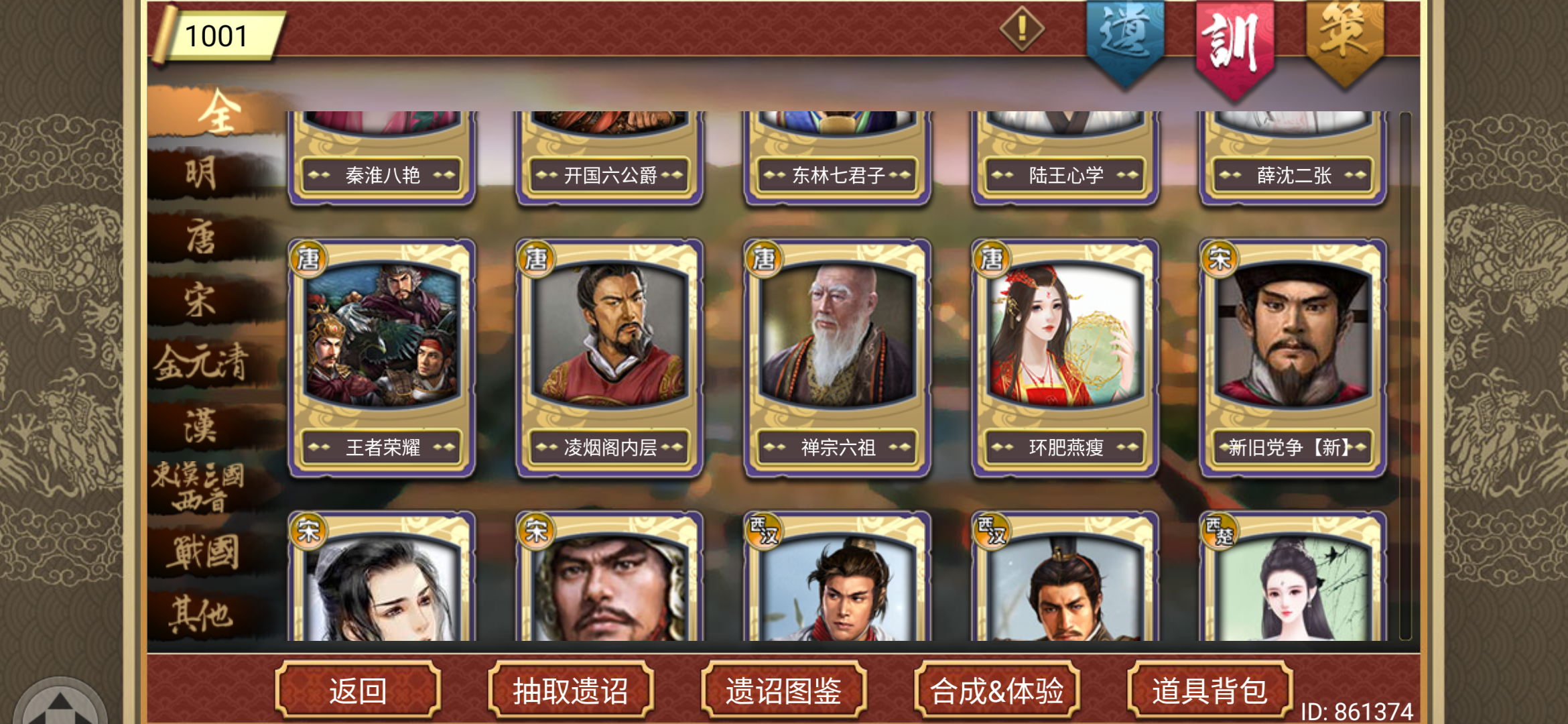Open the 道具背包 button

[1210, 690]
